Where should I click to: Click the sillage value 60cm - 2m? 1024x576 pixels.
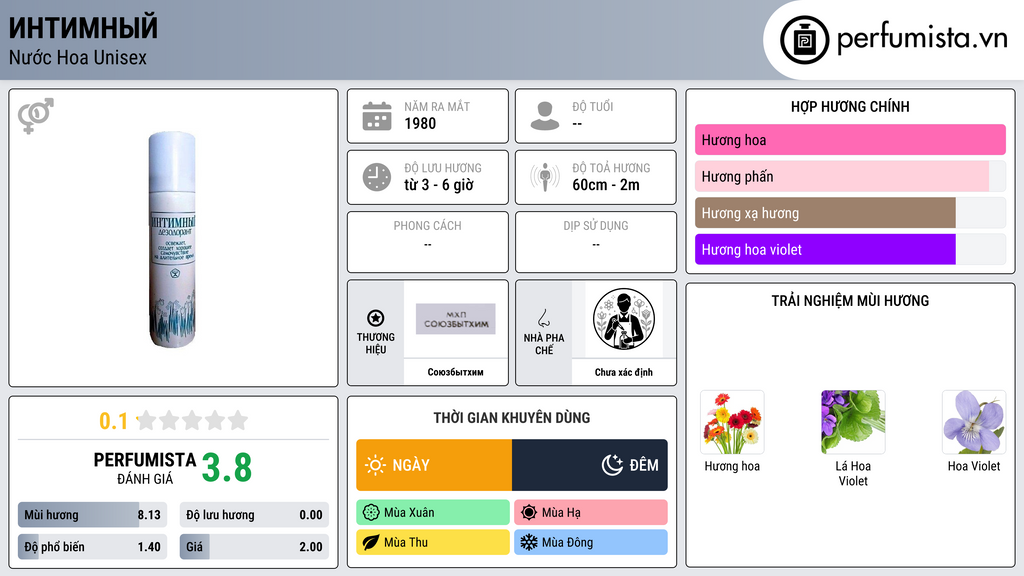tap(606, 185)
